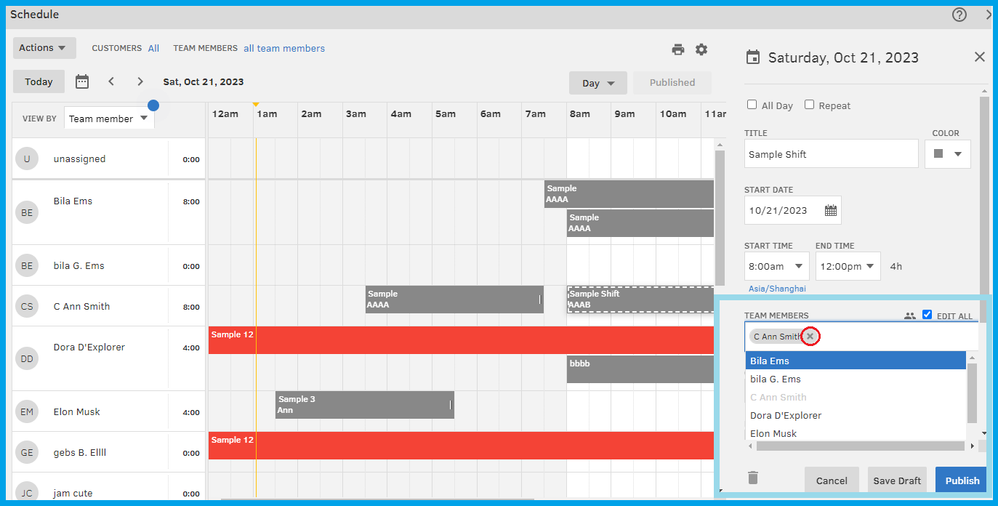Open start date calendar icon
Screen dimensions: 998x506
pos(831,211)
